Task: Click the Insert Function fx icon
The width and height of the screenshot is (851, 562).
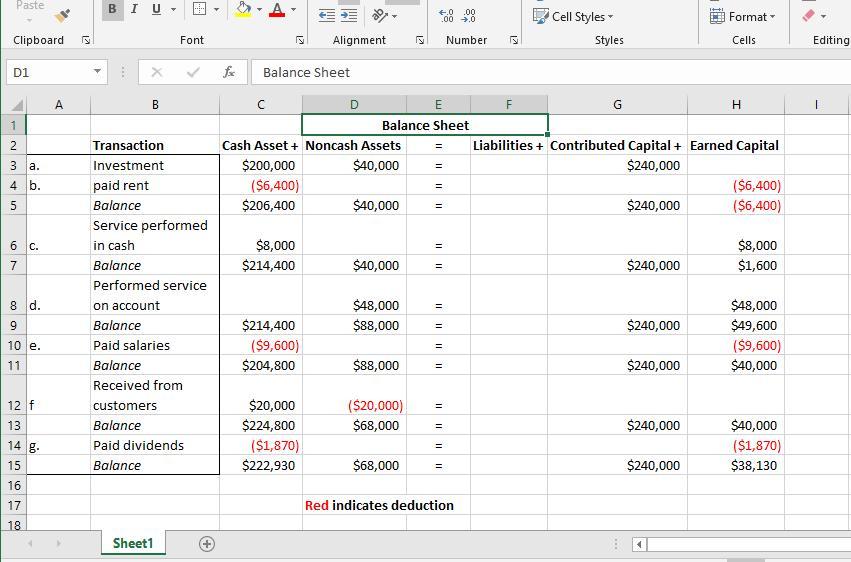Action: point(229,72)
